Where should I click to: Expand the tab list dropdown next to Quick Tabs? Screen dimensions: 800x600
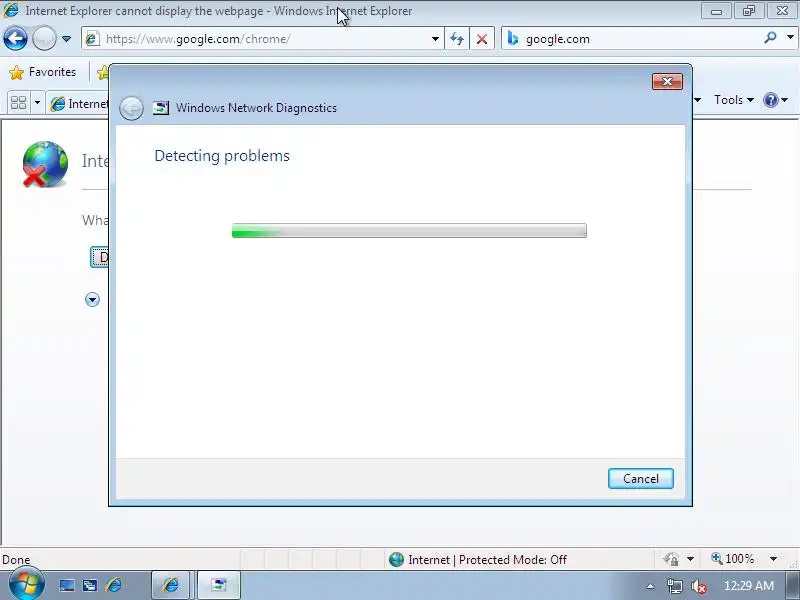pyautogui.click(x=37, y=103)
